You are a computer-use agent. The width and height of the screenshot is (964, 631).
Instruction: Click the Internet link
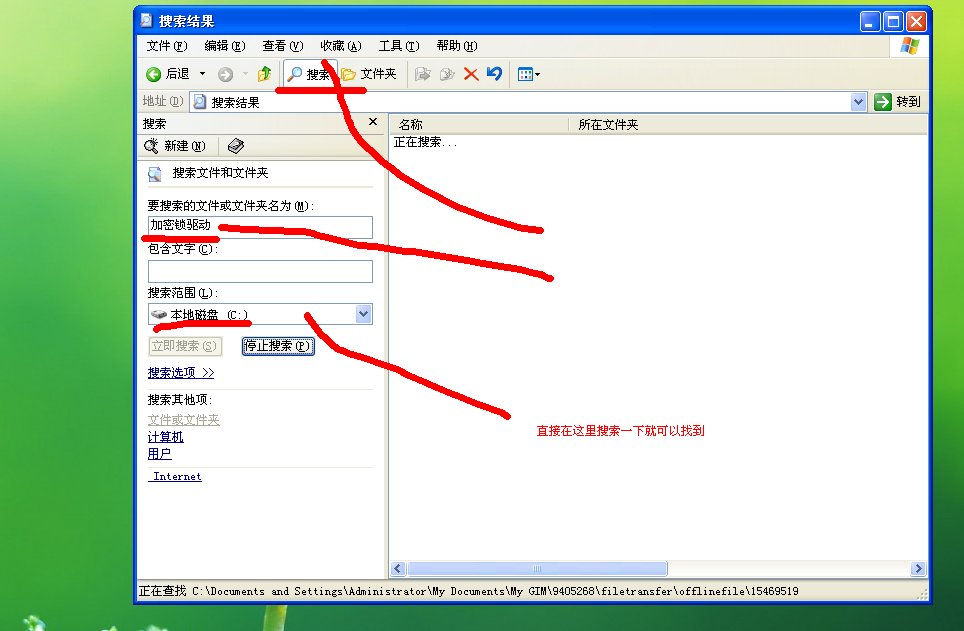(176, 477)
